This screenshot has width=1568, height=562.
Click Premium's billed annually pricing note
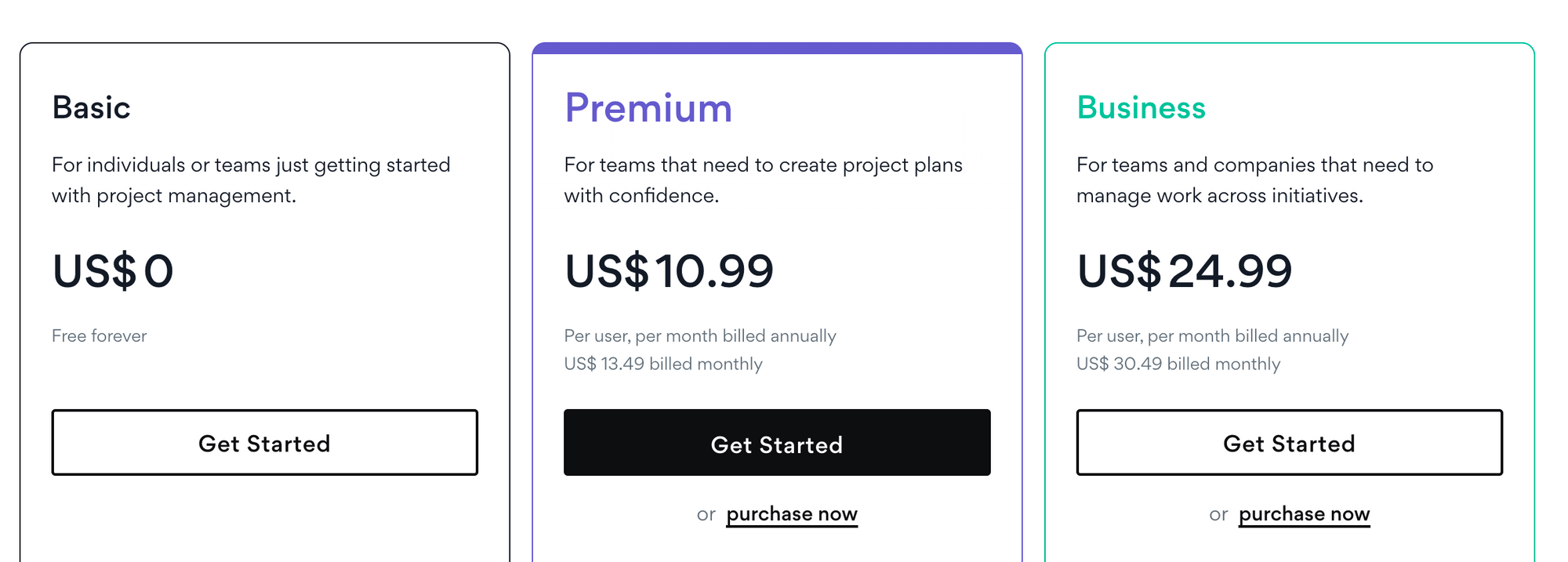point(700,335)
